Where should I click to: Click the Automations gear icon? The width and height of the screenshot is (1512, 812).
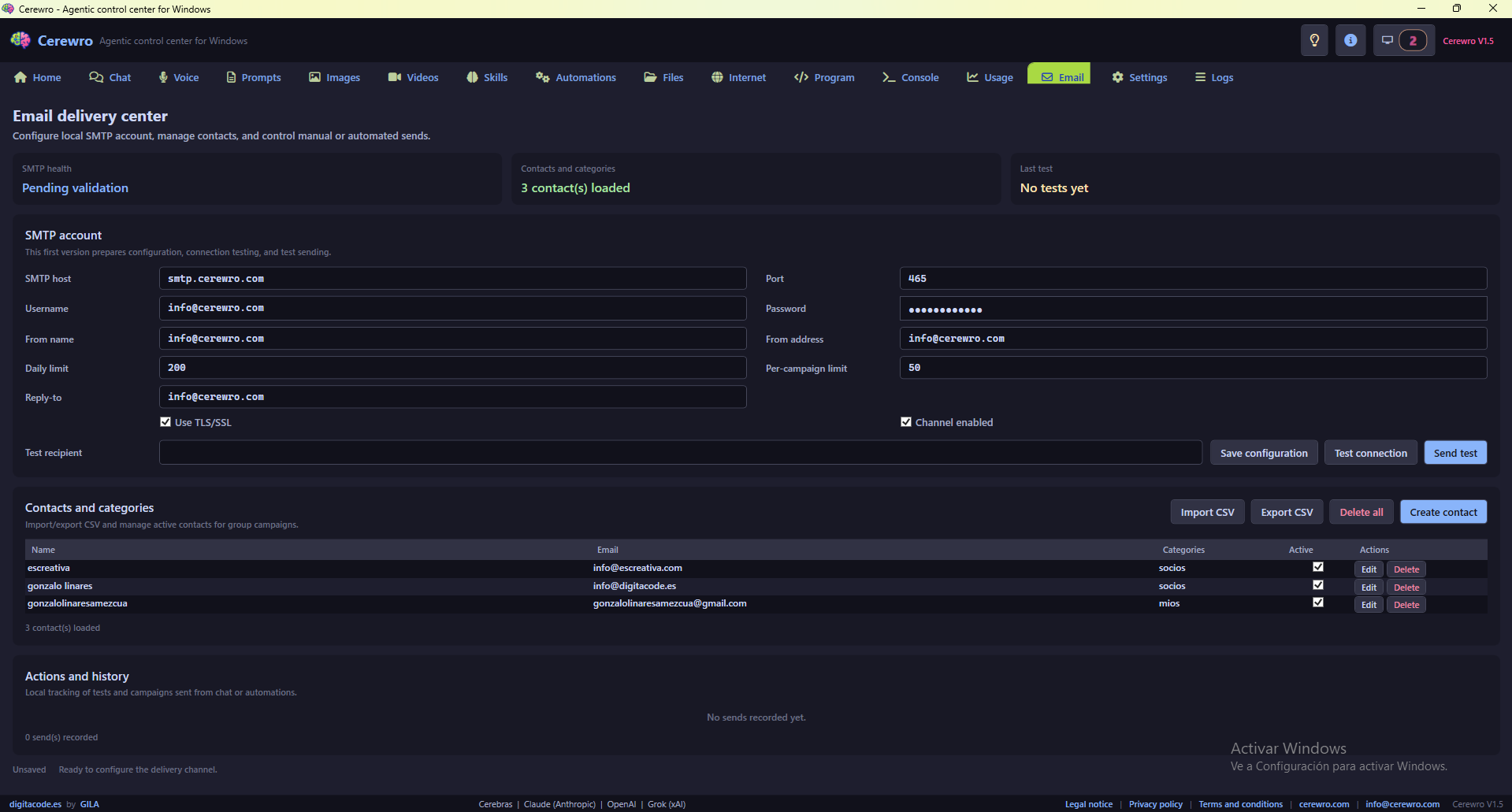tap(542, 77)
